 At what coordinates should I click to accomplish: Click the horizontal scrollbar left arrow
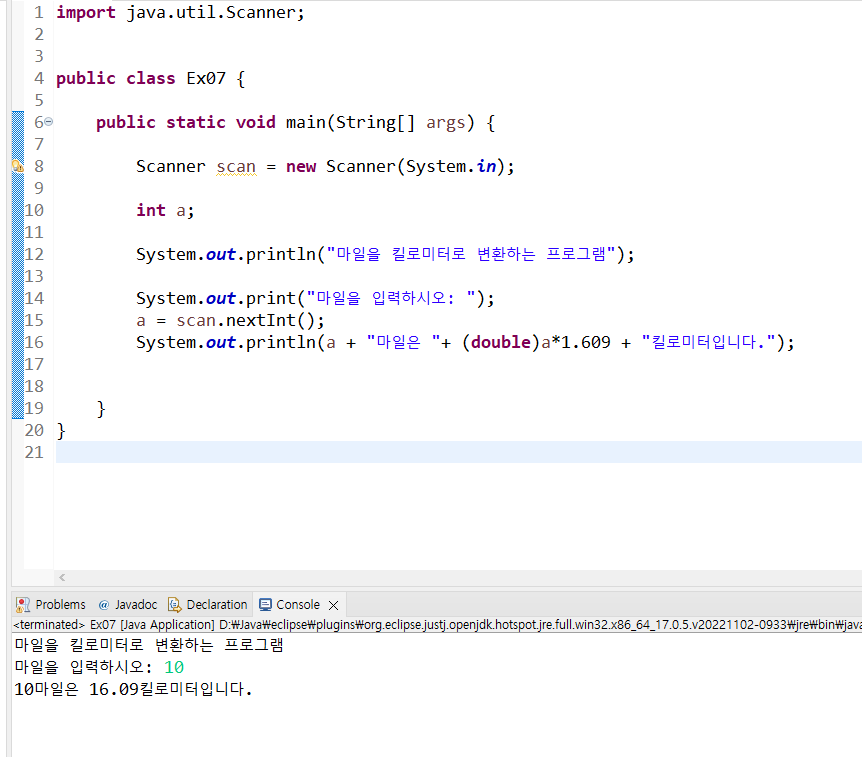pos(62,577)
